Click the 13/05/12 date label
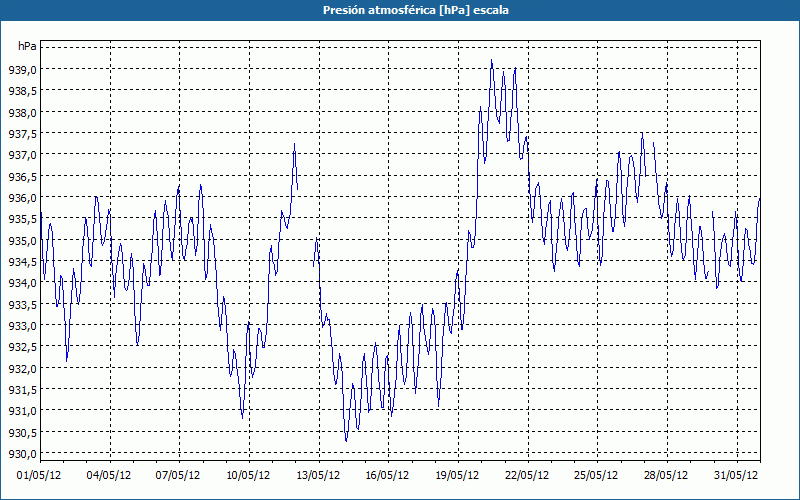The width and height of the screenshot is (800, 500). [318, 476]
